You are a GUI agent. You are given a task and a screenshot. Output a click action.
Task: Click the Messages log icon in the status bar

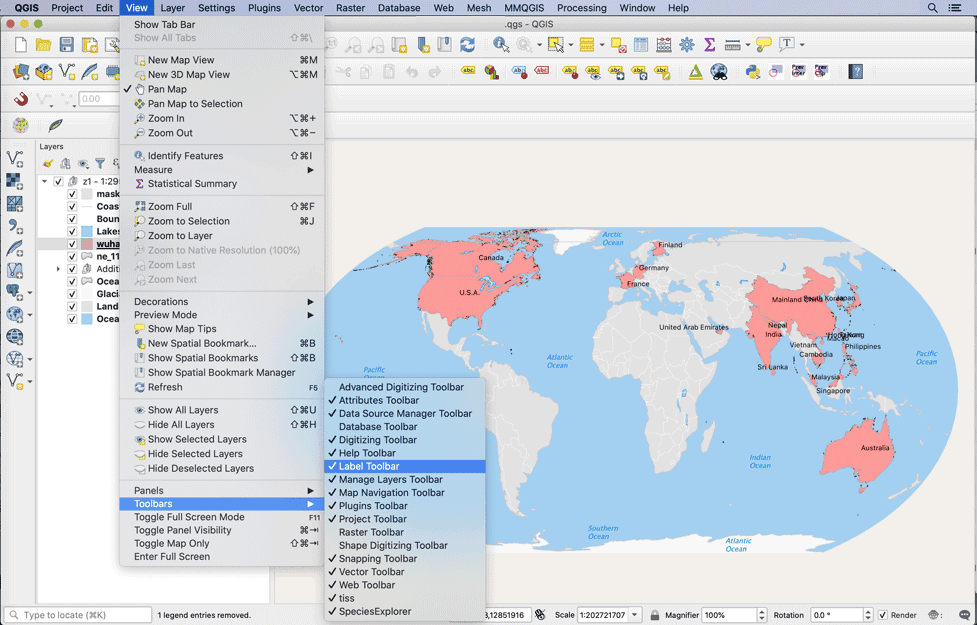point(965,615)
